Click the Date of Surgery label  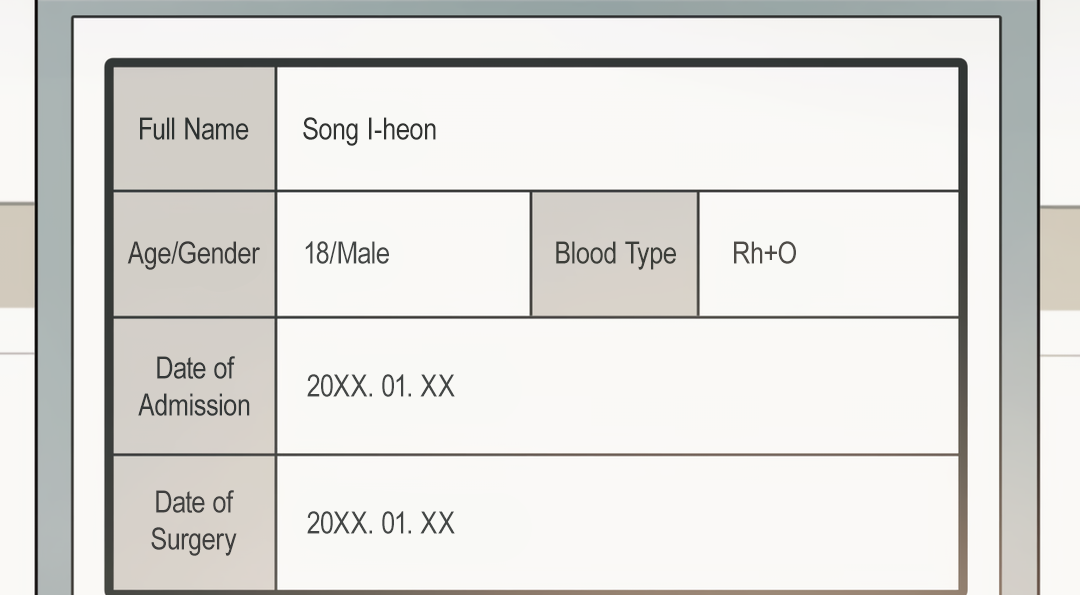point(193,521)
